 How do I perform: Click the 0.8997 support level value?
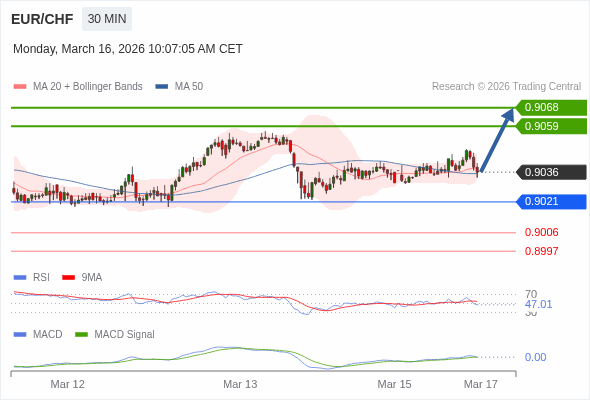pos(541,251)
